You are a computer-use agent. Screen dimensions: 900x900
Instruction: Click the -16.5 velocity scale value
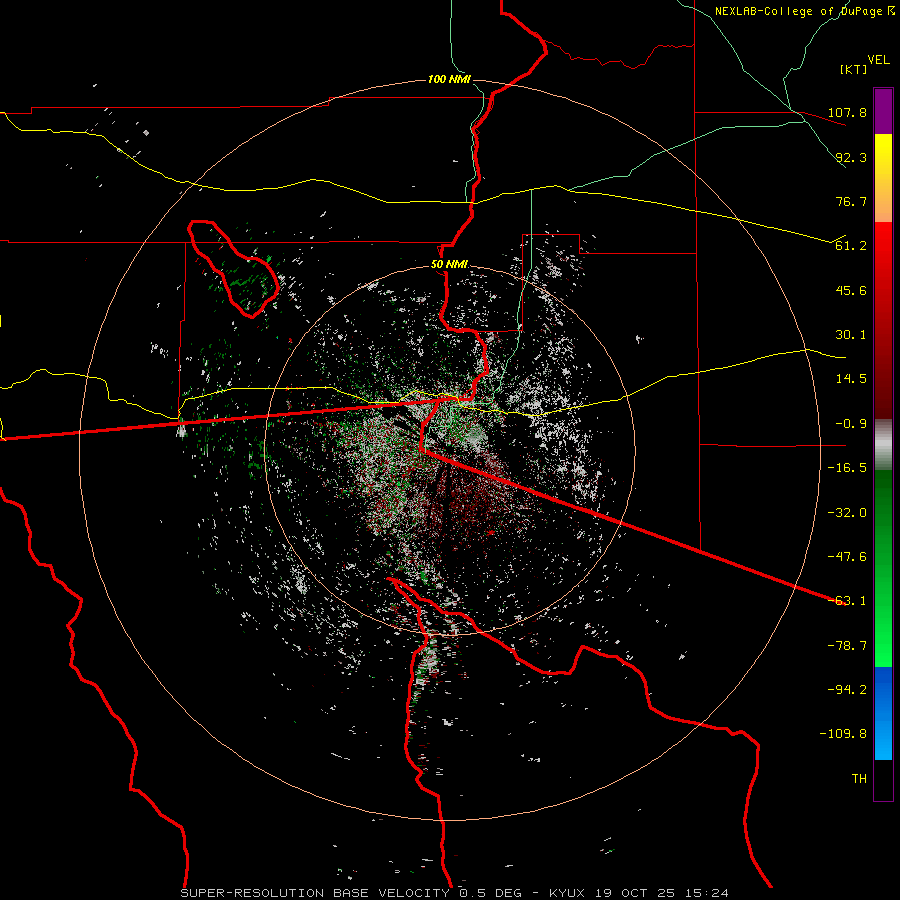(x=847, y=468)
